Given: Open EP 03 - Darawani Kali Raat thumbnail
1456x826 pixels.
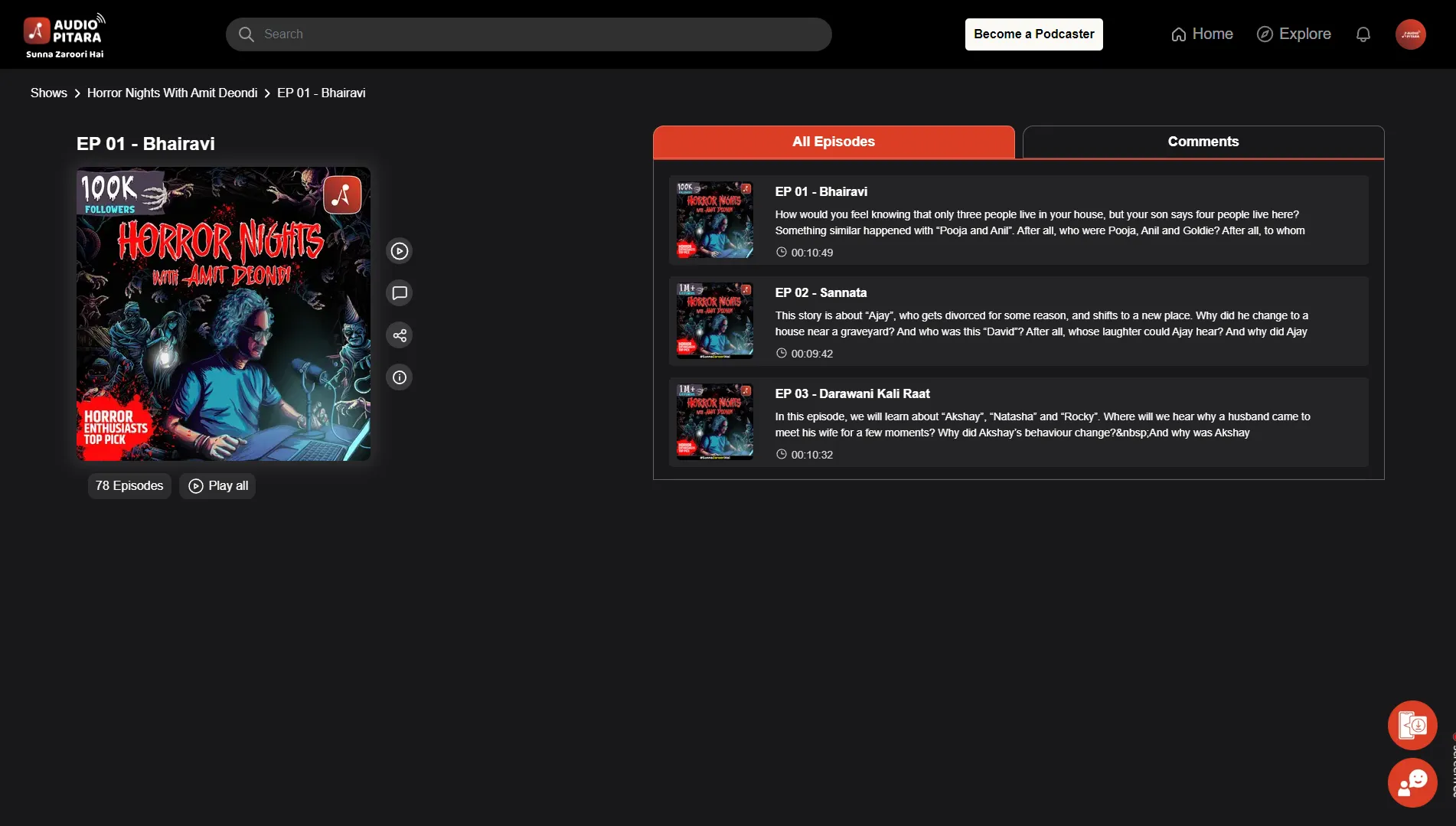Looking at the screenshot, I should pos(715,422).
